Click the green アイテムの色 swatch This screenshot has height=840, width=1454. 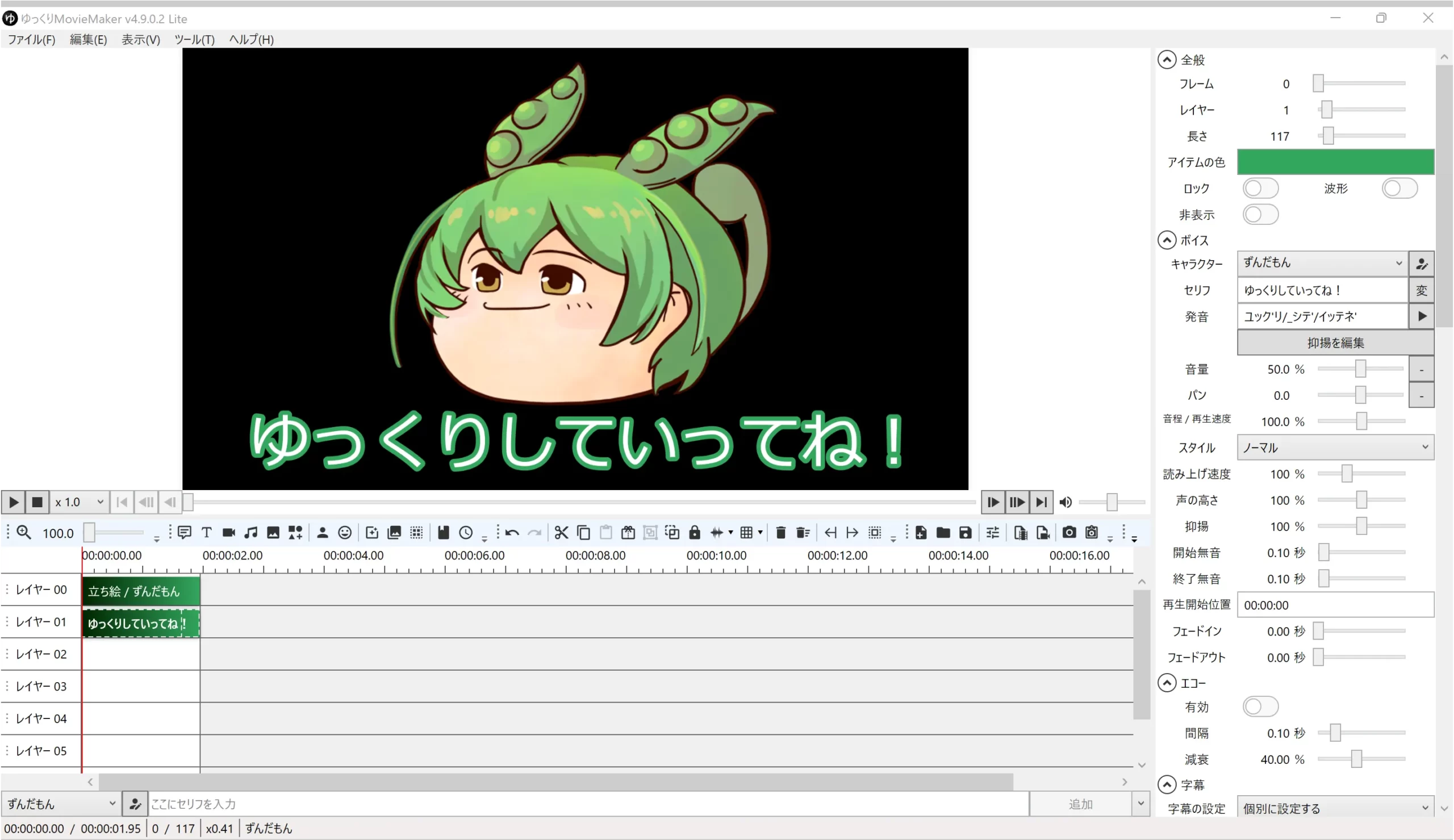(1336, 161)
